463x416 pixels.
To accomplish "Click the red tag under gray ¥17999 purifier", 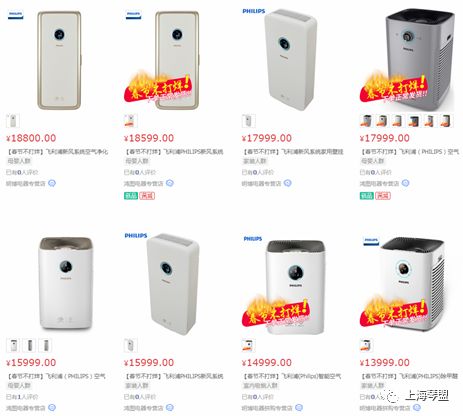I will pos(383,196).
